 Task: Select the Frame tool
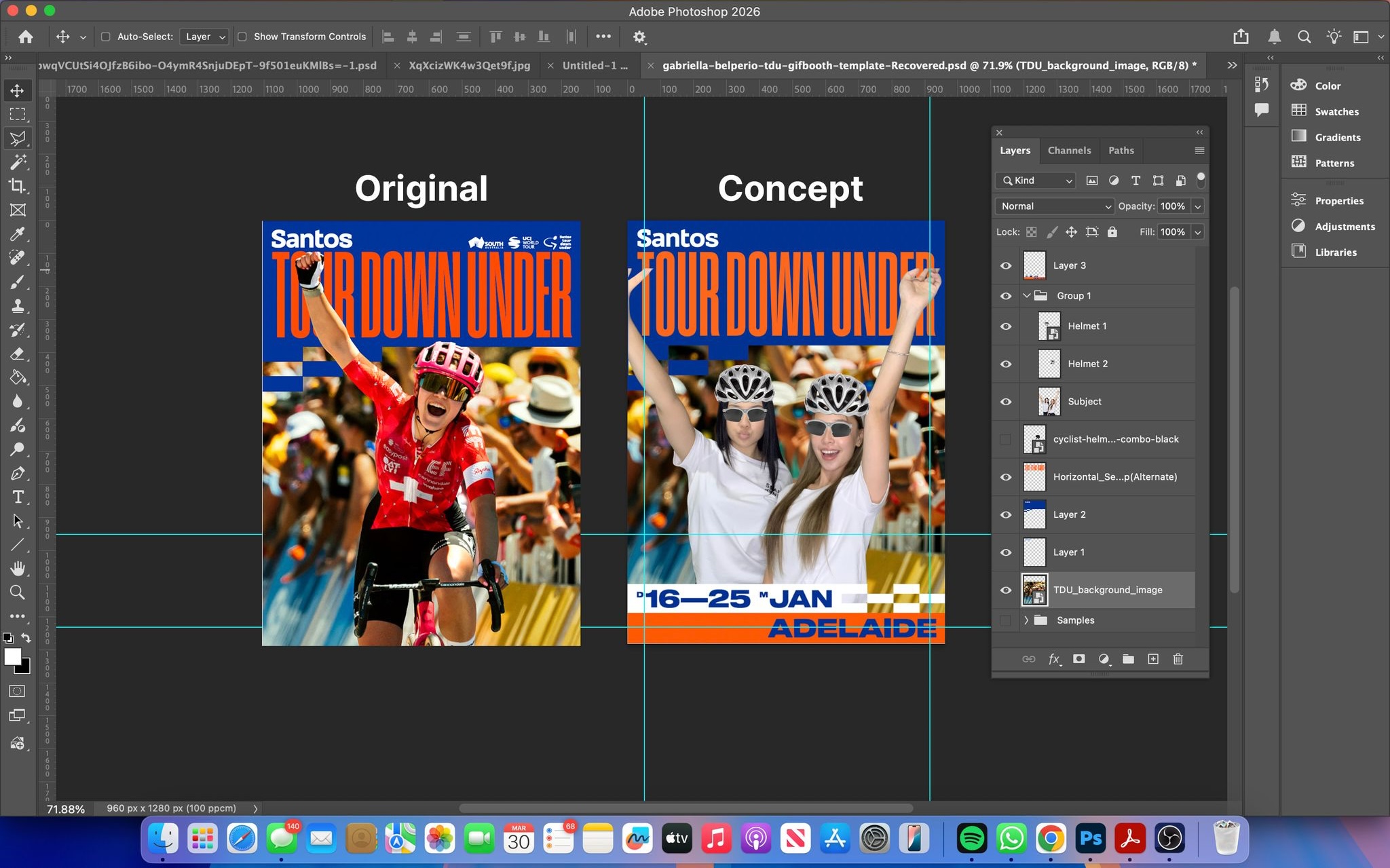[x=18, y=210]
